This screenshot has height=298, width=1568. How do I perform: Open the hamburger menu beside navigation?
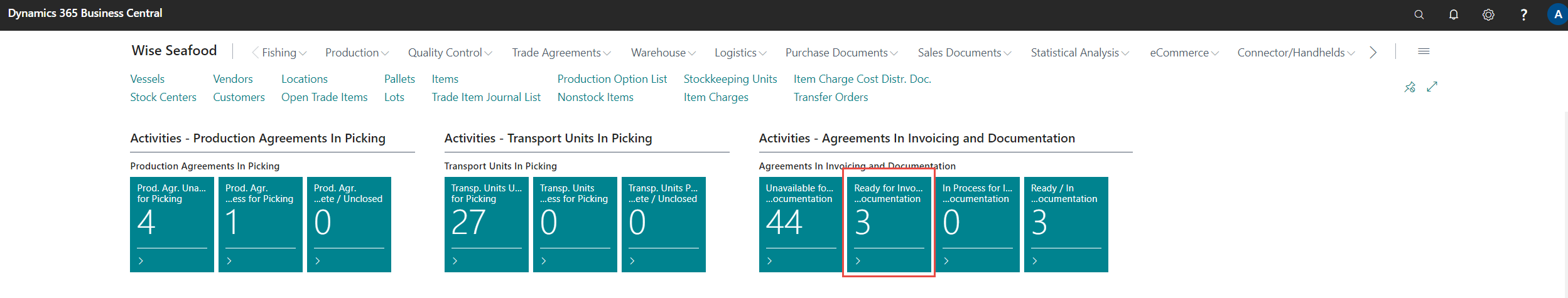(1424, 51)
